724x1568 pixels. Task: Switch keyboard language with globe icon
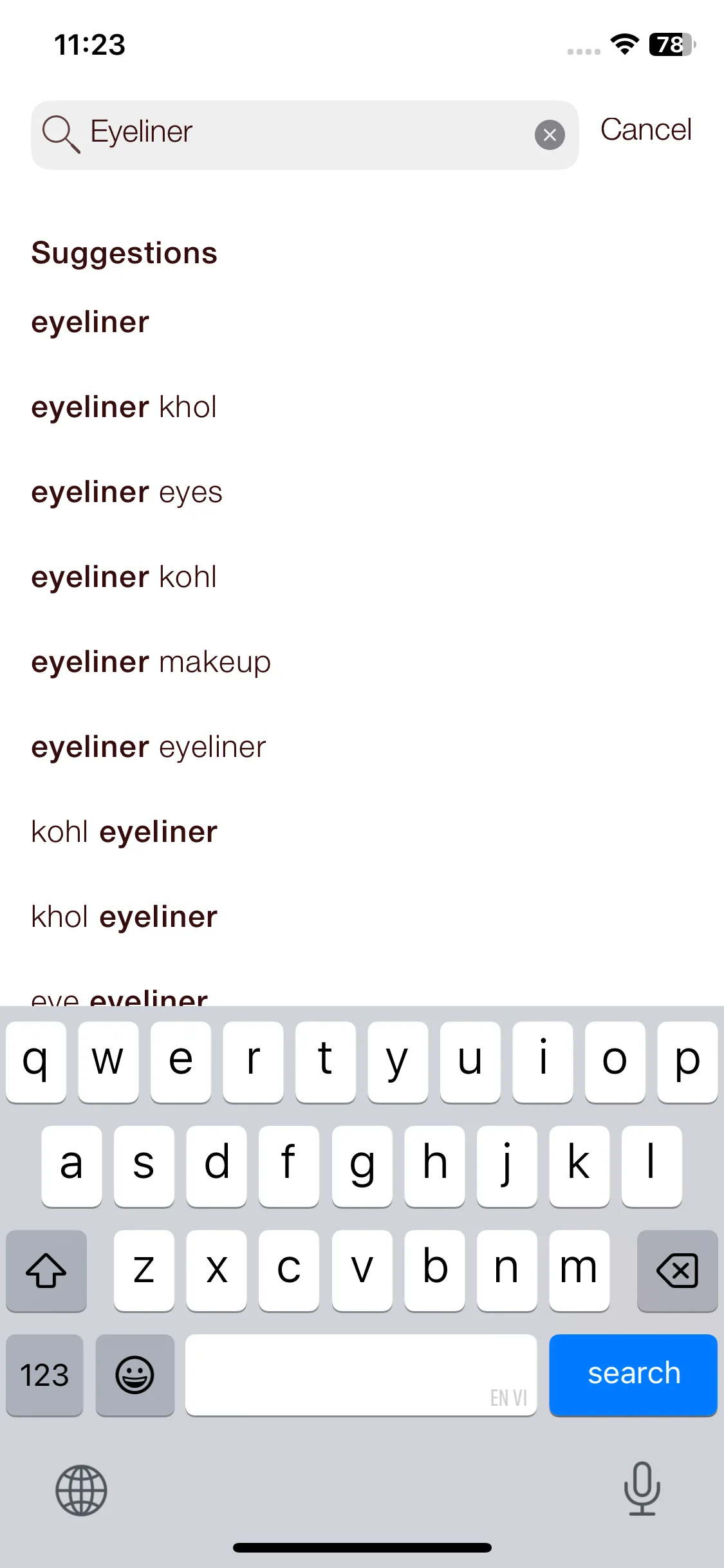tap(81, 1490)
